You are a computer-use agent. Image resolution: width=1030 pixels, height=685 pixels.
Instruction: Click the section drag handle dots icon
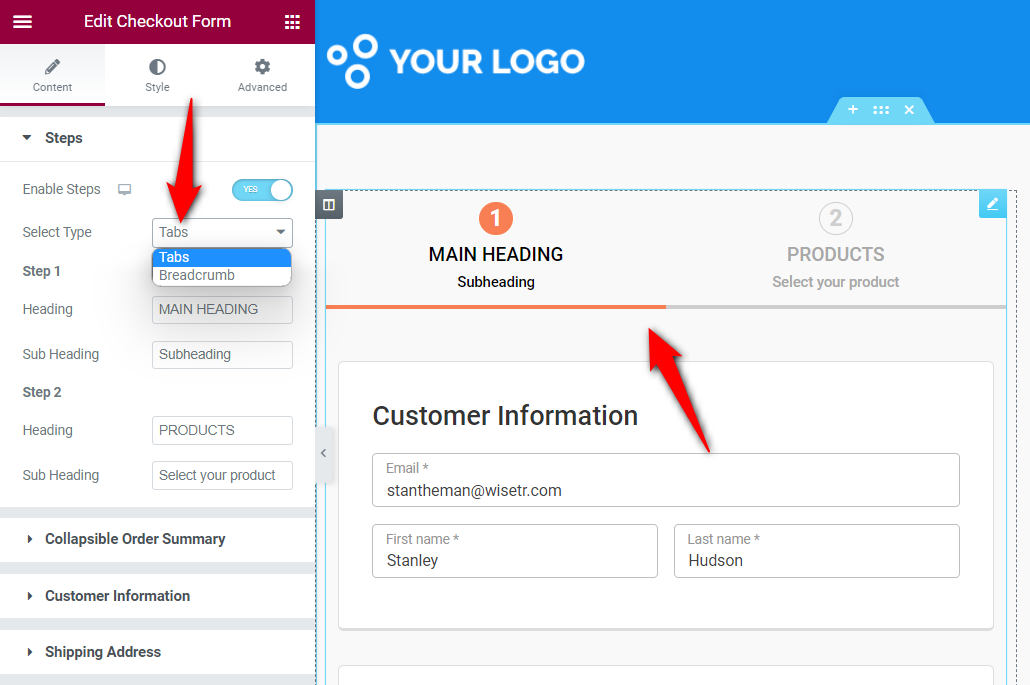[881, 110]
